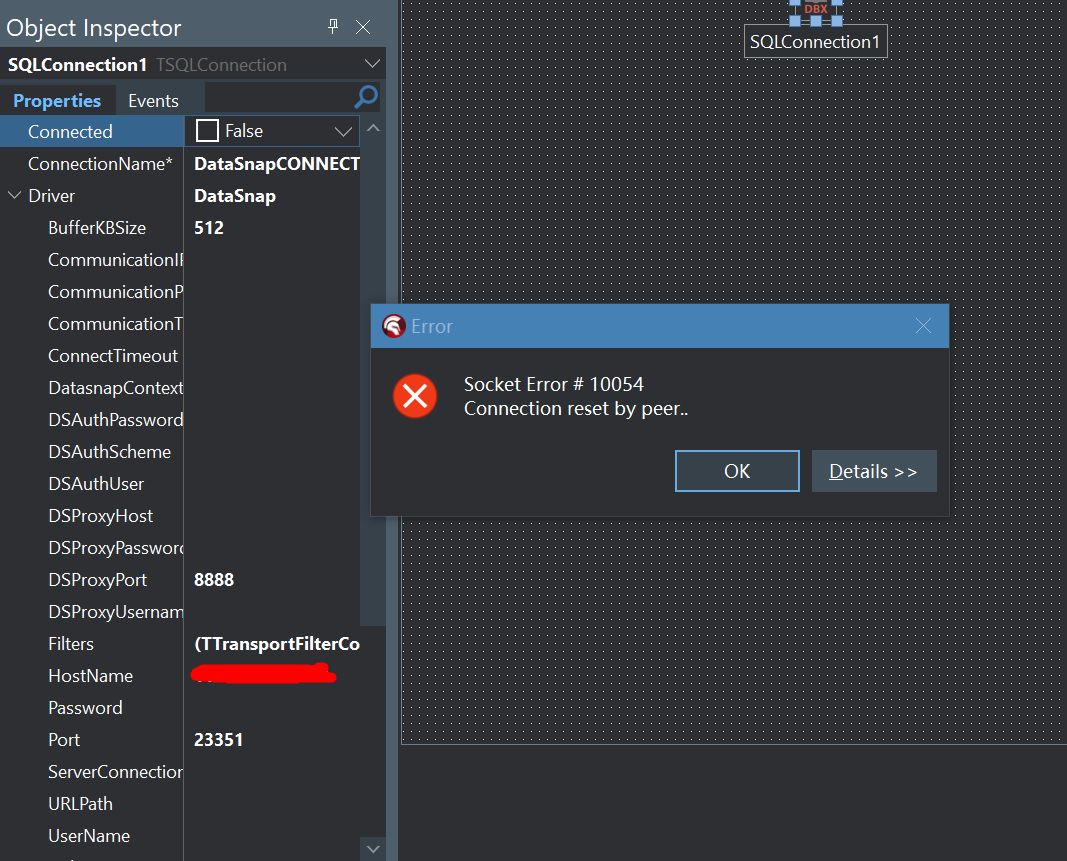
Task: Select the DSAuthUser property
Action: pyautogui.click(x=96, y=484)
